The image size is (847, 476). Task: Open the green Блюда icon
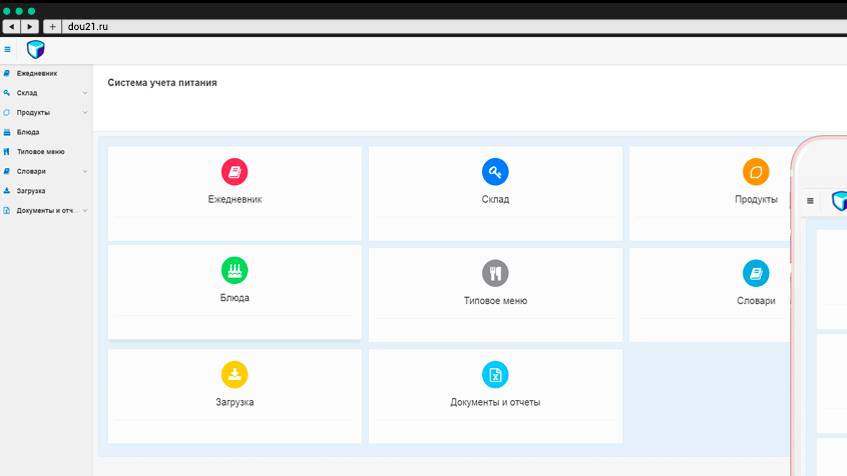pos(234,270)
